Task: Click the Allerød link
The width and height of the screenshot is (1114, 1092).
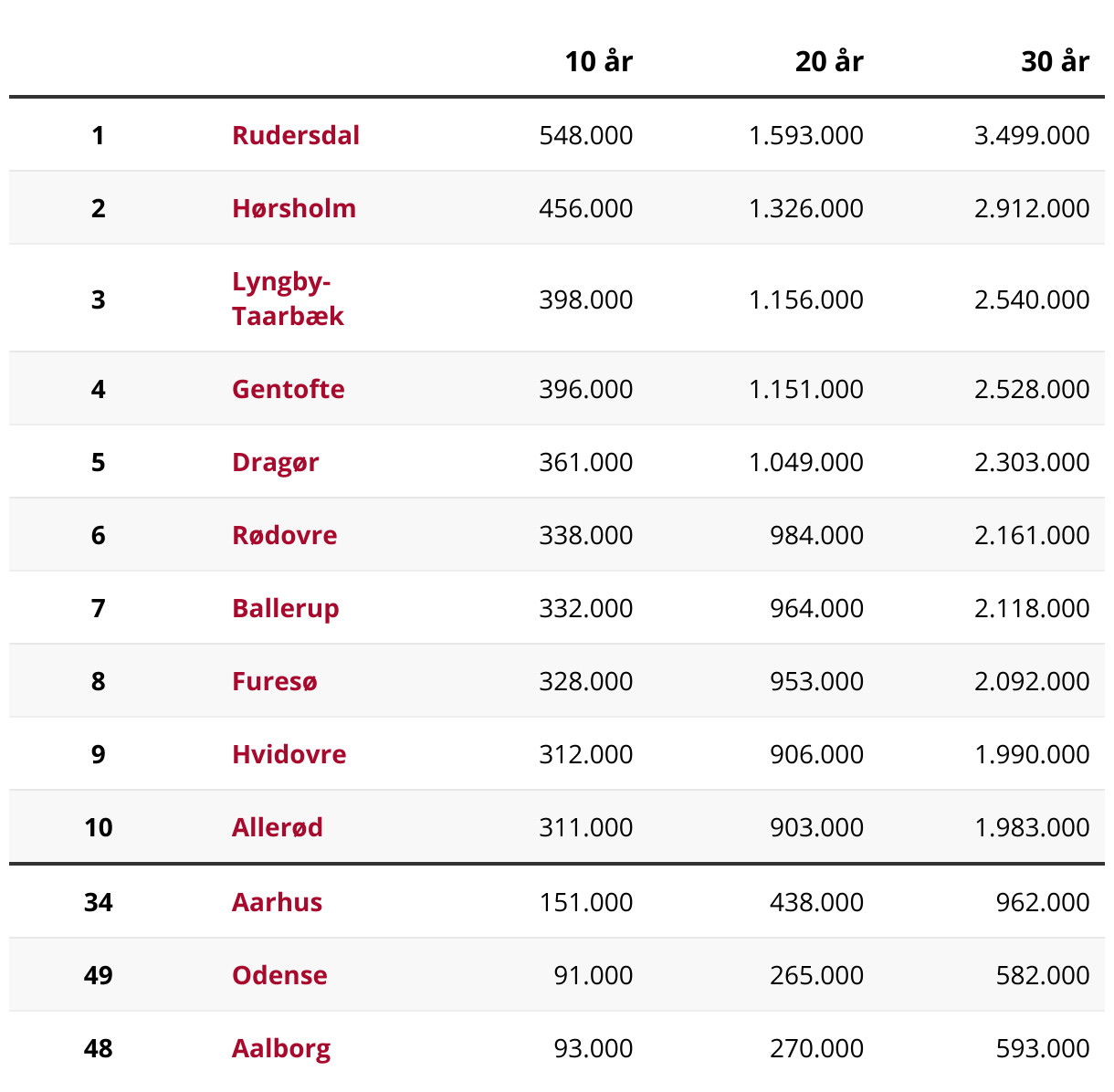Action: click(x=277, y=827)
